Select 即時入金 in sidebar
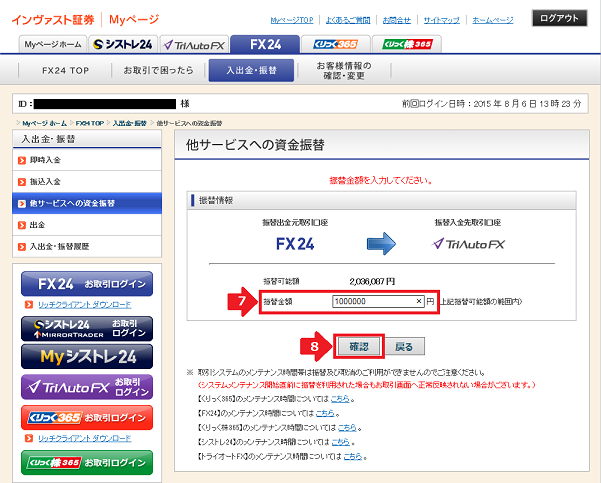The height and width of the screenshot is (483, 601). [x=87, y=160]
